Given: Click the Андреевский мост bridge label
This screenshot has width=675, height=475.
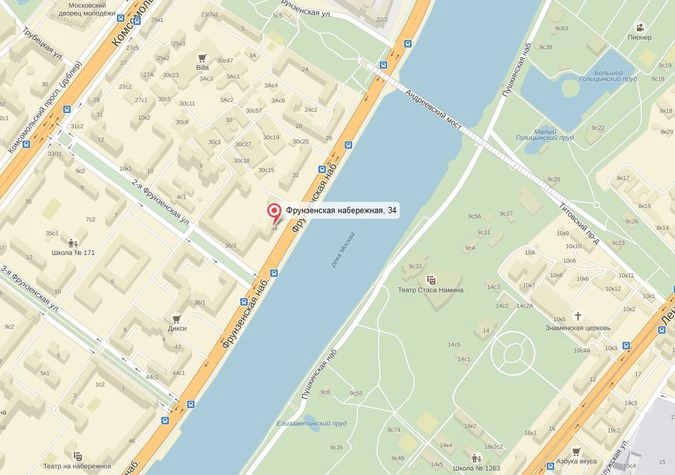Looking at the screenshot, I should click(433, 109).
